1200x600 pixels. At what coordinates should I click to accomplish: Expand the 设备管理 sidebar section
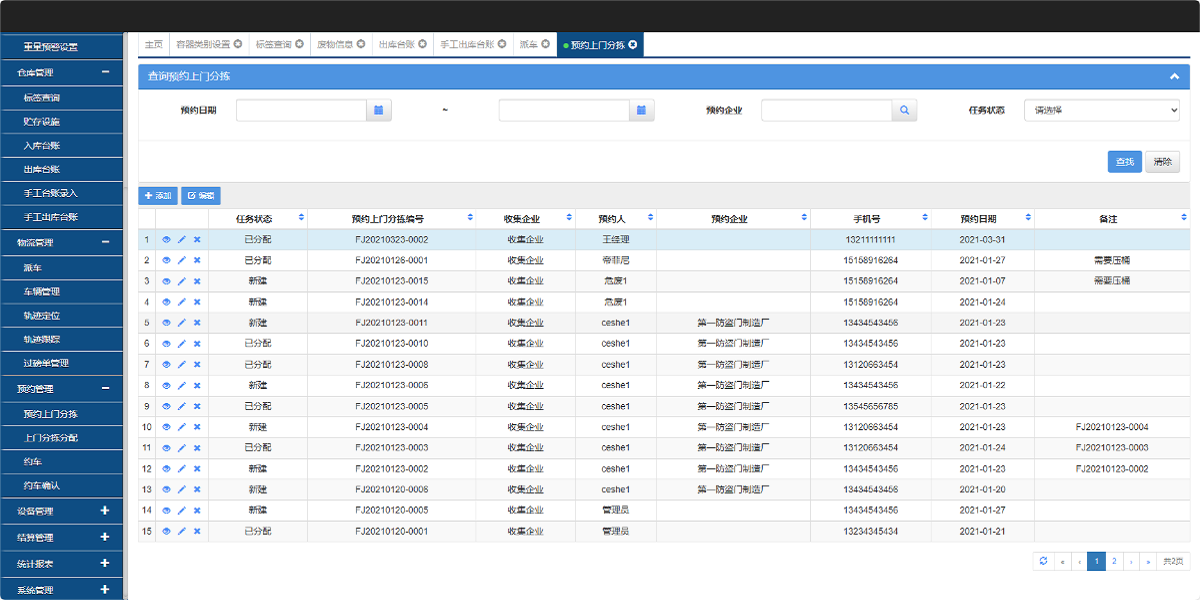point(105,510)
